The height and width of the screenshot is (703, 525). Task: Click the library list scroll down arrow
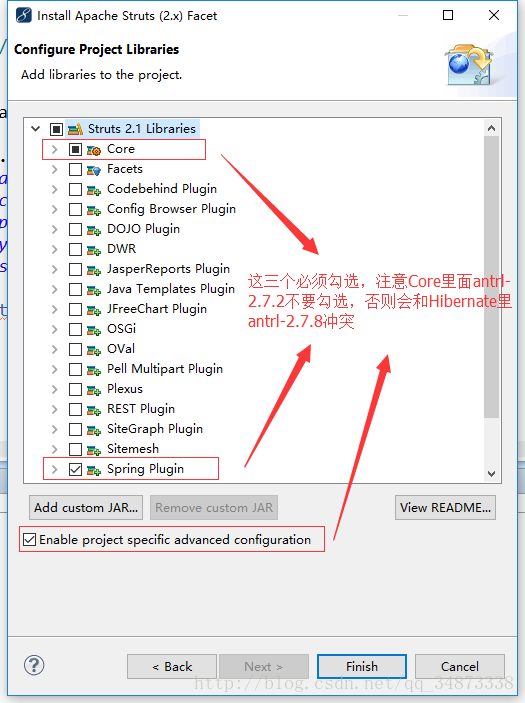(x=491, y=473)
